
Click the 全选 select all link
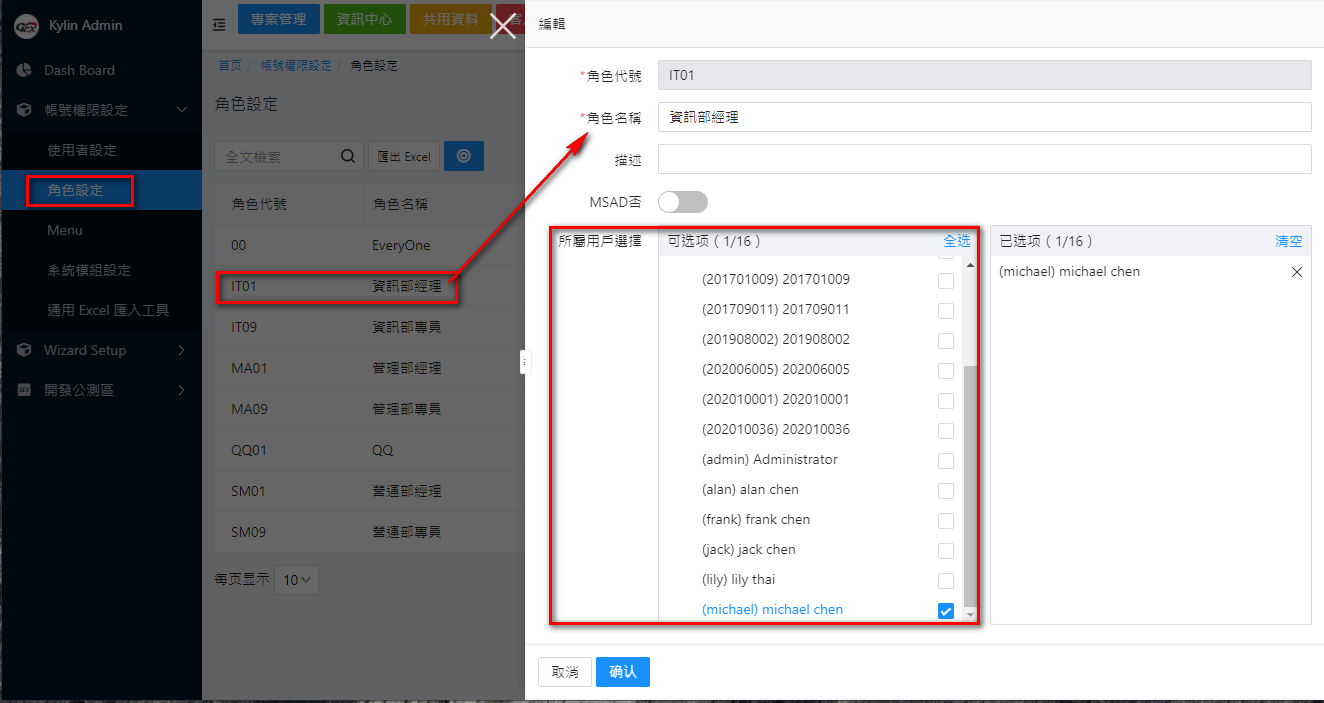pyautogui.click(x=956, y=241)
